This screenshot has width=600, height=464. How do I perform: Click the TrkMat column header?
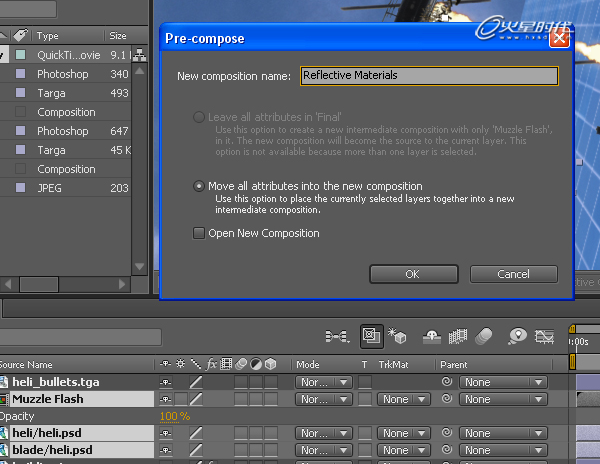[x=393, y=365]
